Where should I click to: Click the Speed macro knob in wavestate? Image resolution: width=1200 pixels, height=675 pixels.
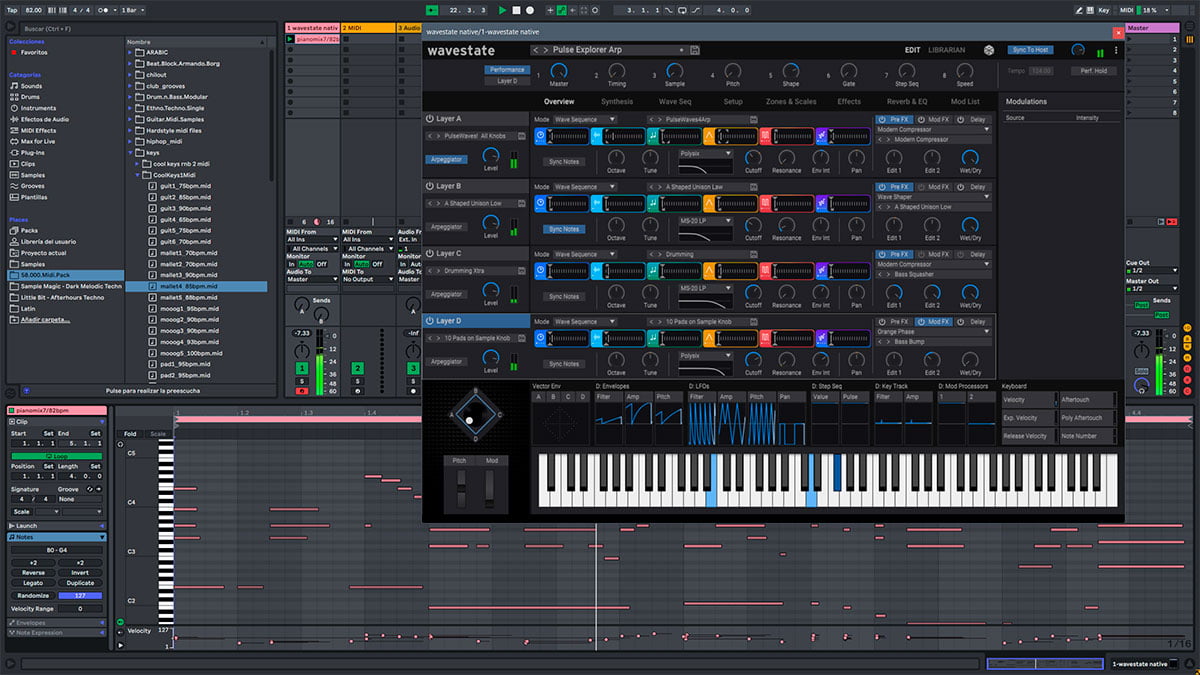[x=964, y=72]
